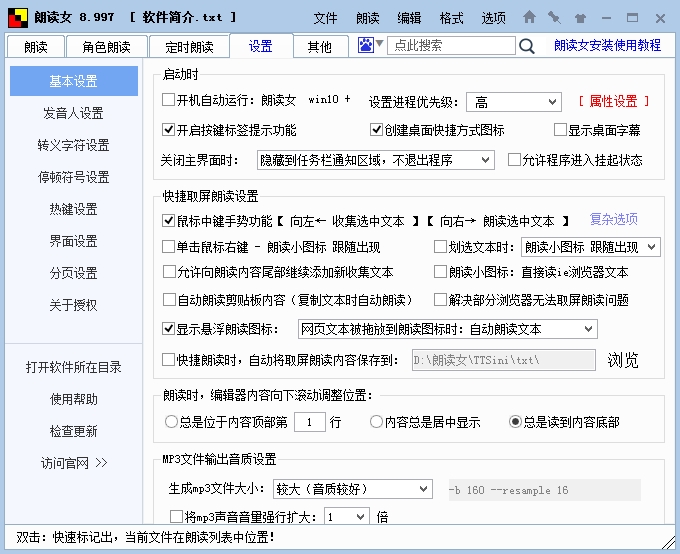The width and height of the screenshot is (680, 554).
Task: Click the magnifying glass search icon
Action: 527,45
